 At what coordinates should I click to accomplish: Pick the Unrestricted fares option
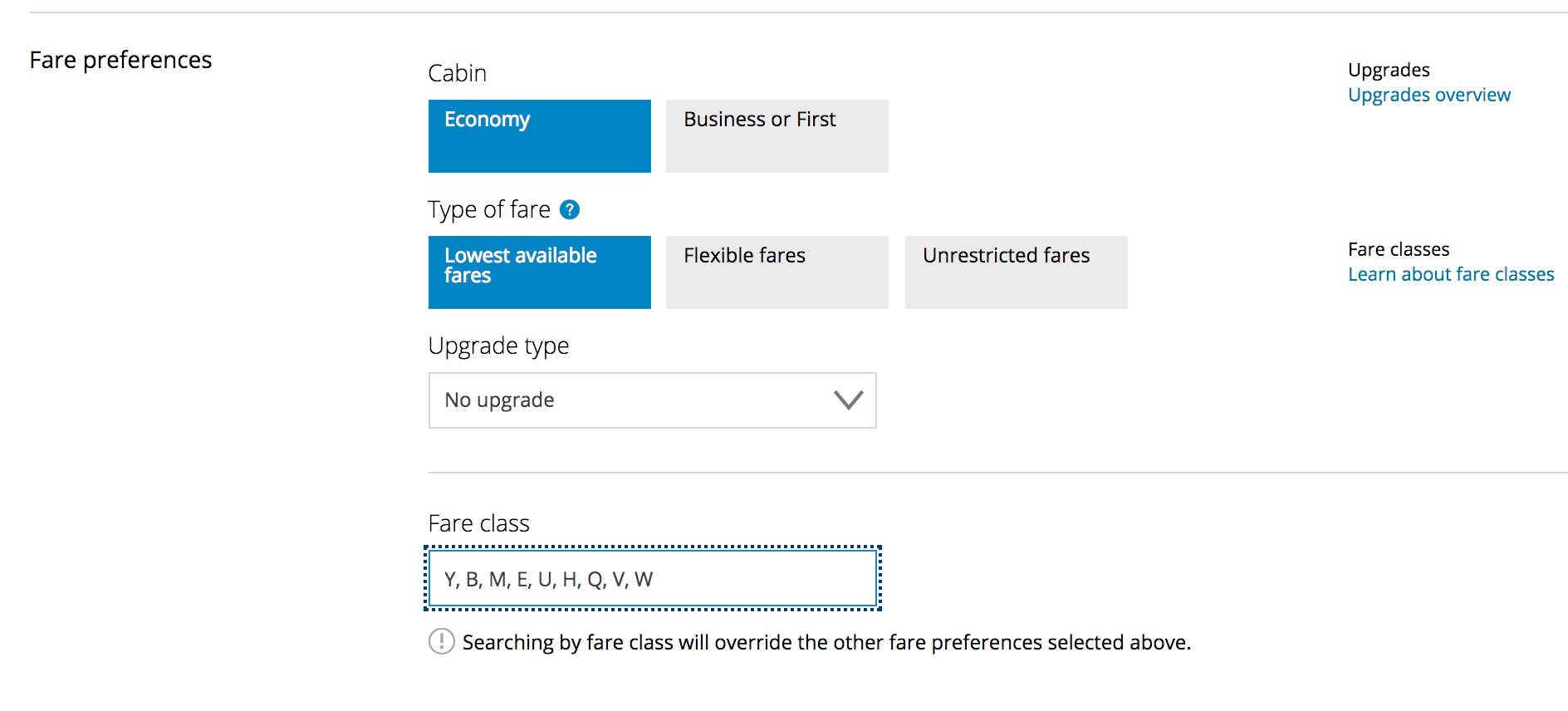pyautogui.click(x=1017, y=272)
